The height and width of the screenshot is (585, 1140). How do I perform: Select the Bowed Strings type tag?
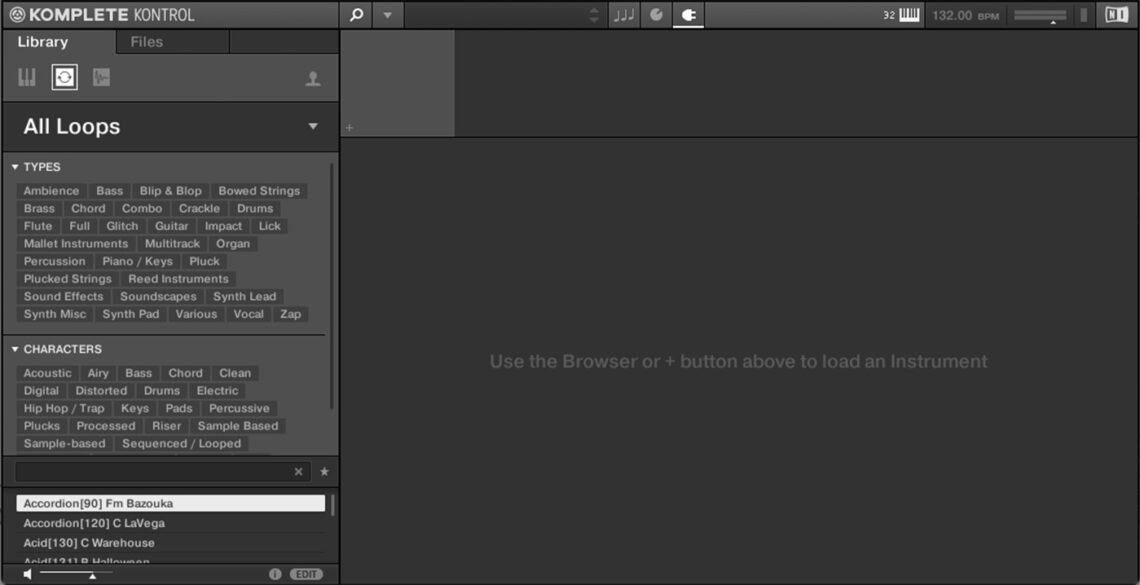click(259, 191)
